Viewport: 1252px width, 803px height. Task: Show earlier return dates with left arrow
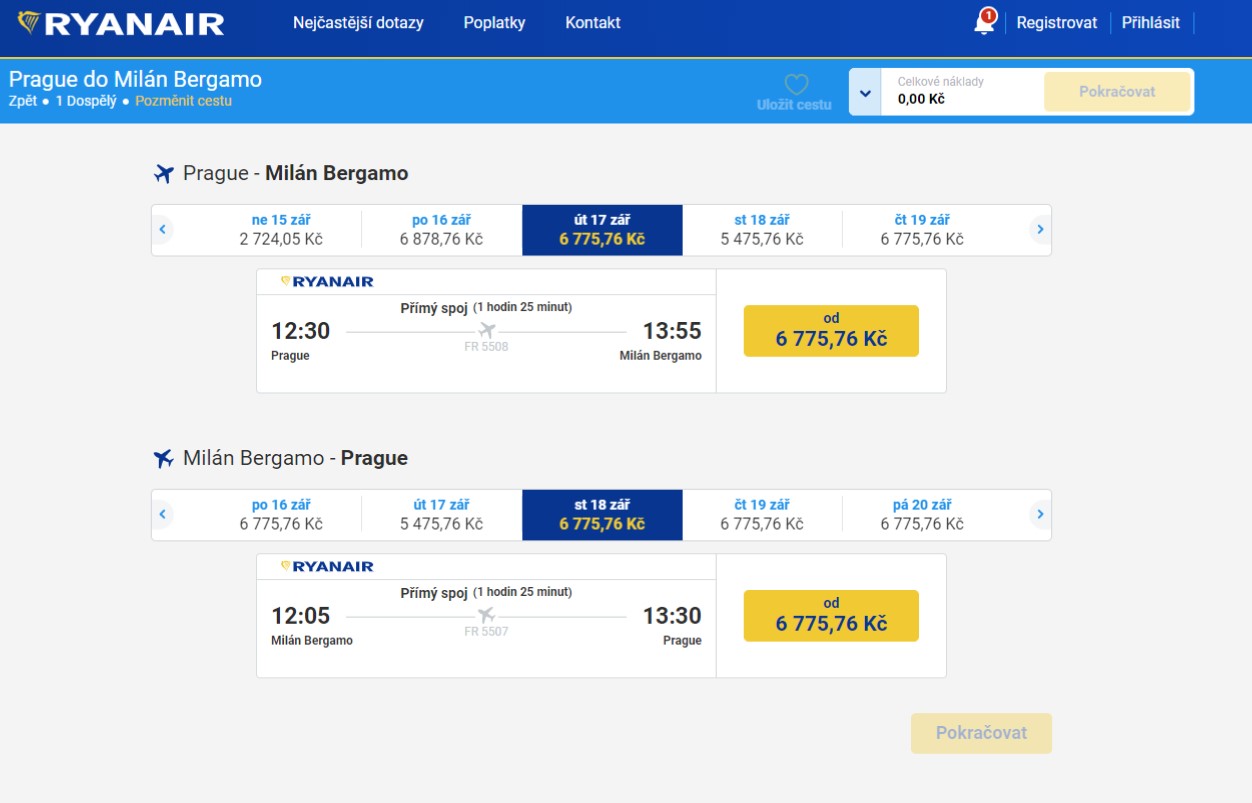coord(162,515)
